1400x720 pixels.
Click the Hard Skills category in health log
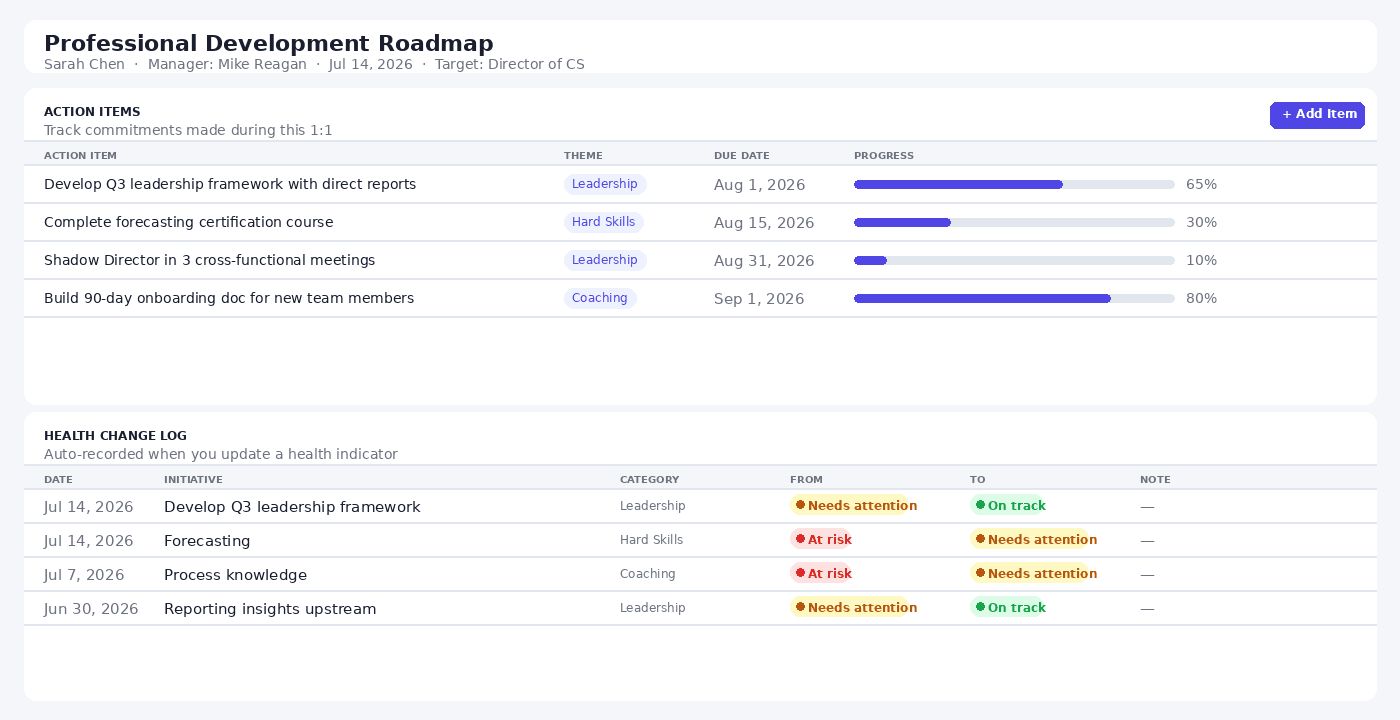point(652,540)
